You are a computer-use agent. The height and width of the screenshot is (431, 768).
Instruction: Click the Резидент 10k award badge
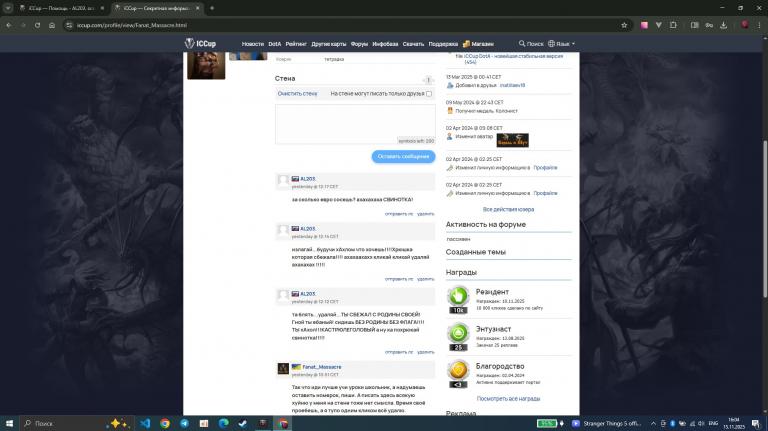coord(458,300)
